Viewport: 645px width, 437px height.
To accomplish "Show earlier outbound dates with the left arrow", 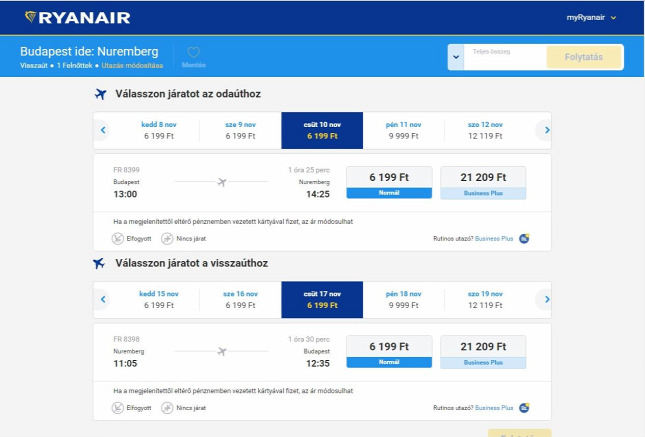I will (103, 130).
